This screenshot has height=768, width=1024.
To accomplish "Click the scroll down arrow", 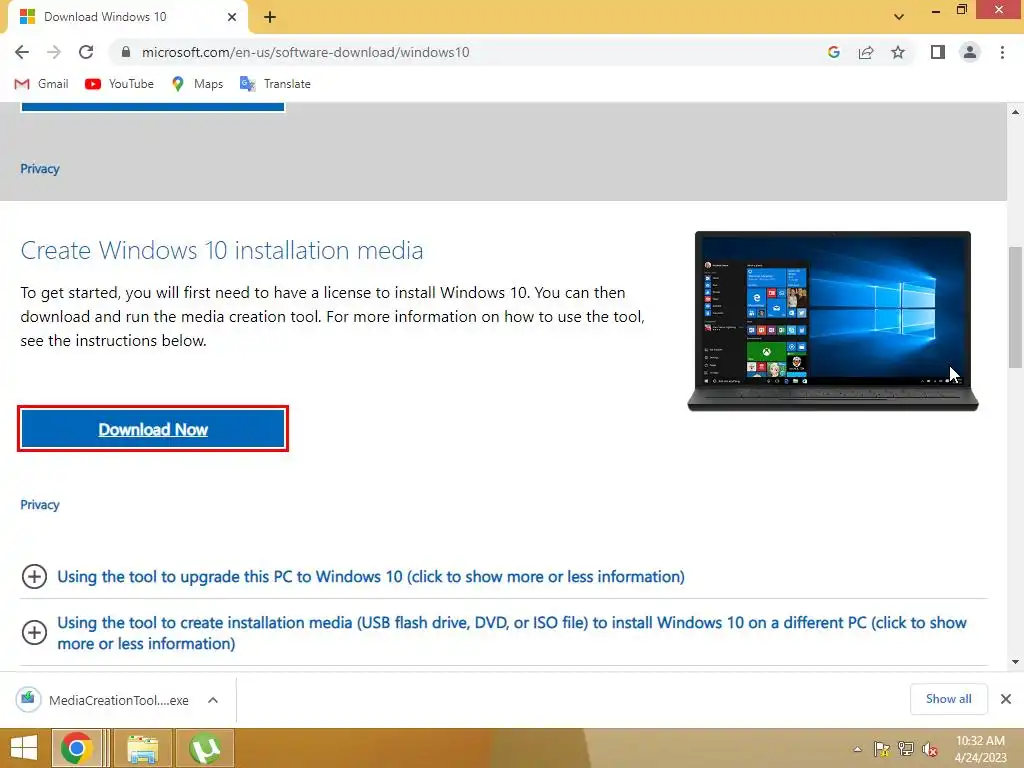I will click(1016, 662).
